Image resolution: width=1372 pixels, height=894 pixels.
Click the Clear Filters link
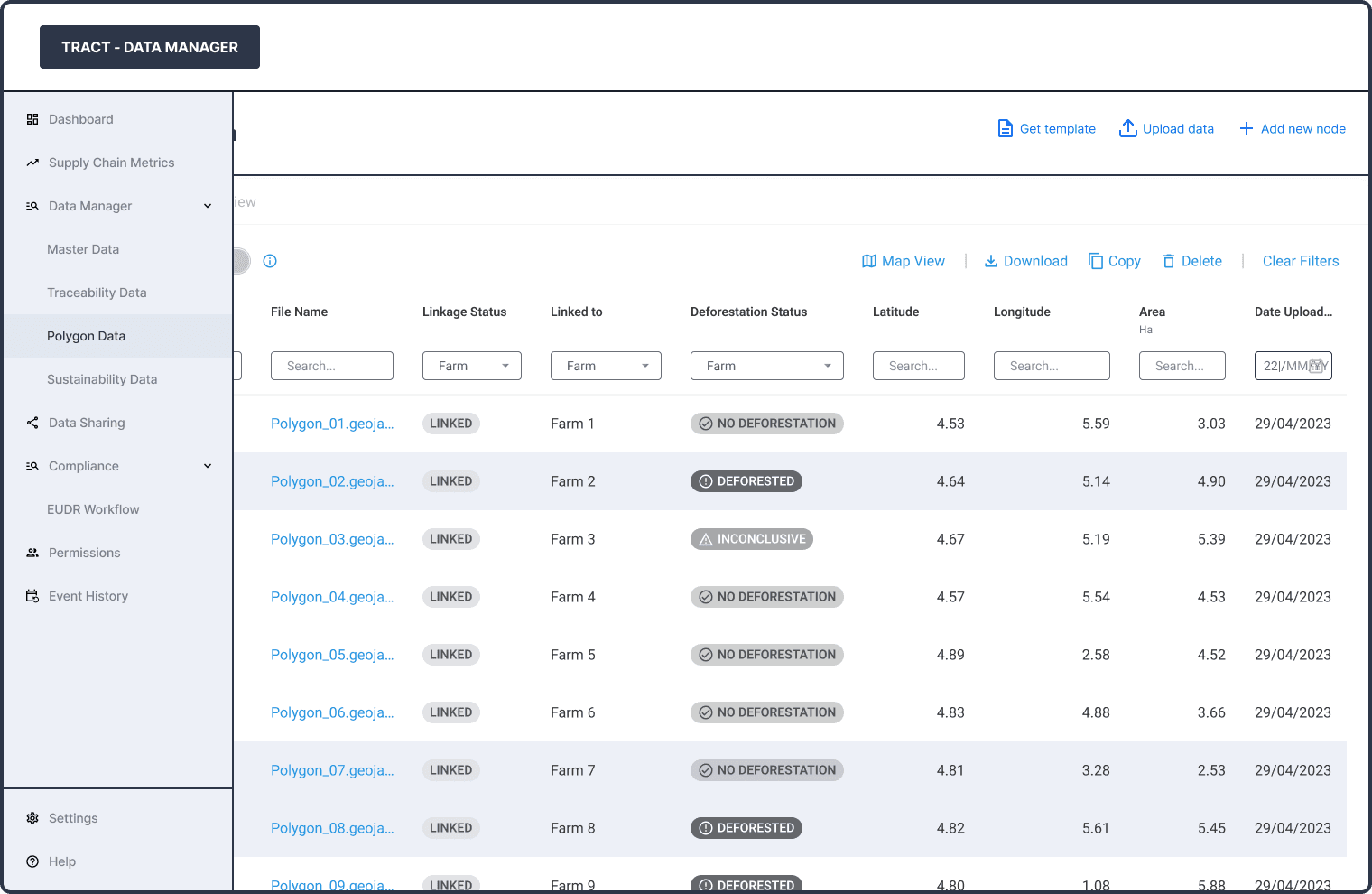click(1301, 261)
